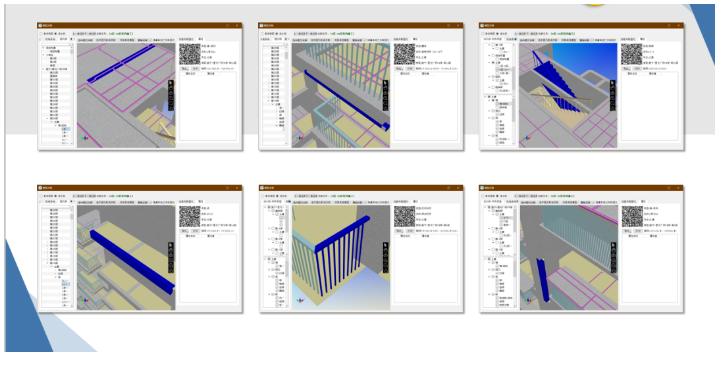The width and height of the screenshot is (722, 368).
Task: Select cursor tool in blue vertical column view toolbar
Action: click(x=612, y=246)
